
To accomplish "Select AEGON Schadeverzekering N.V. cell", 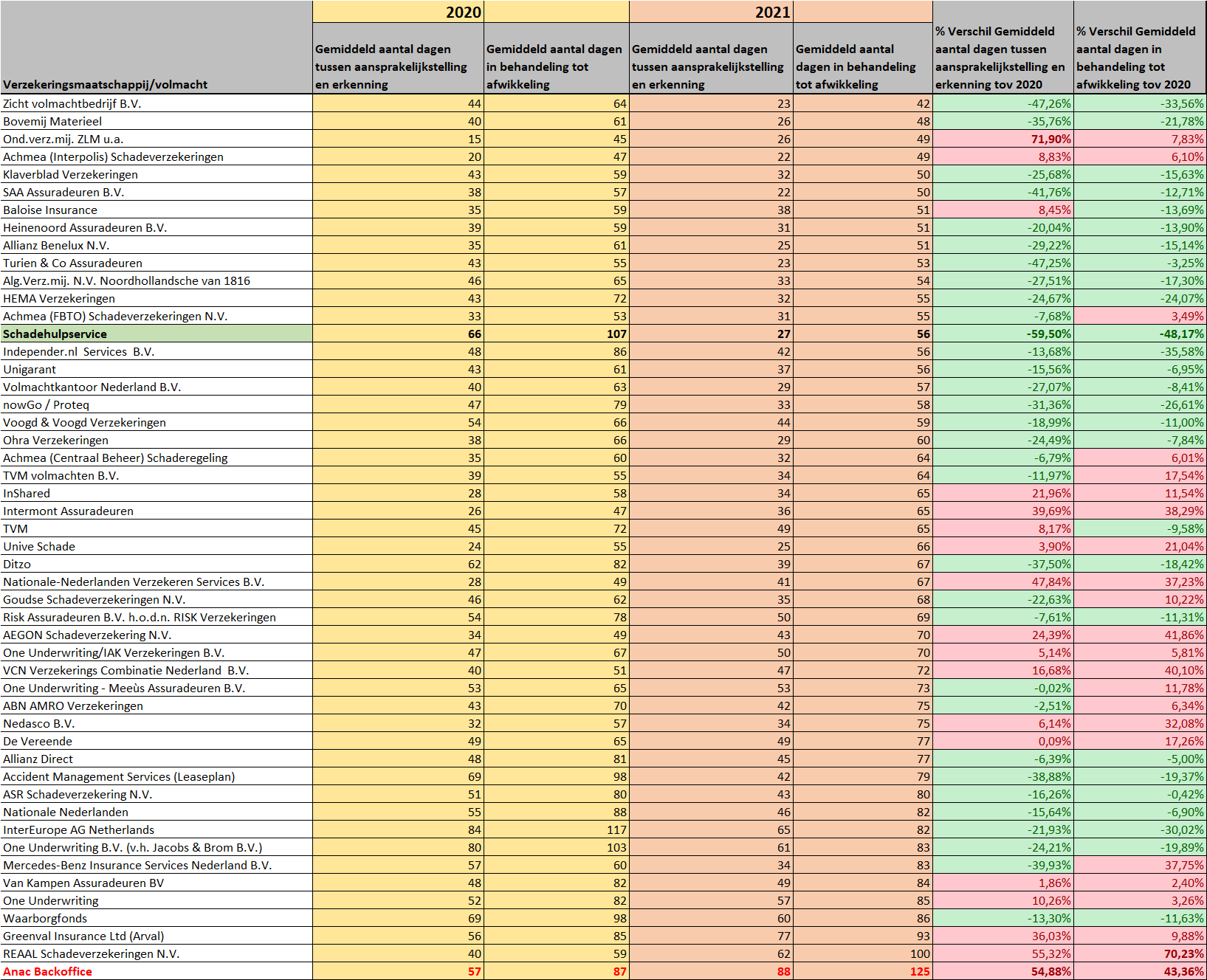I will click(157, 635).
